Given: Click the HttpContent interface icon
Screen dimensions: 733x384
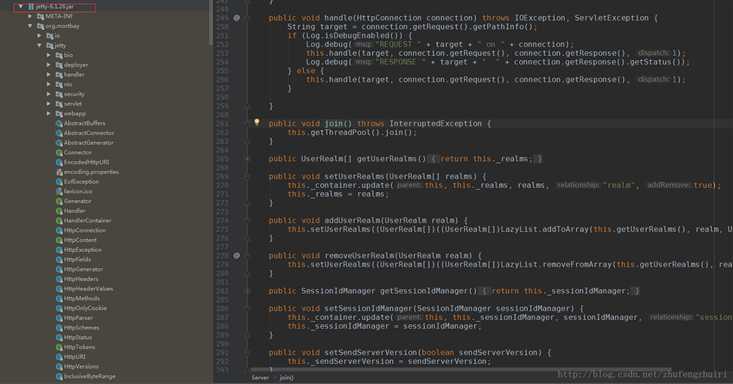Looking at the screenshot, I should pos(59,240).
